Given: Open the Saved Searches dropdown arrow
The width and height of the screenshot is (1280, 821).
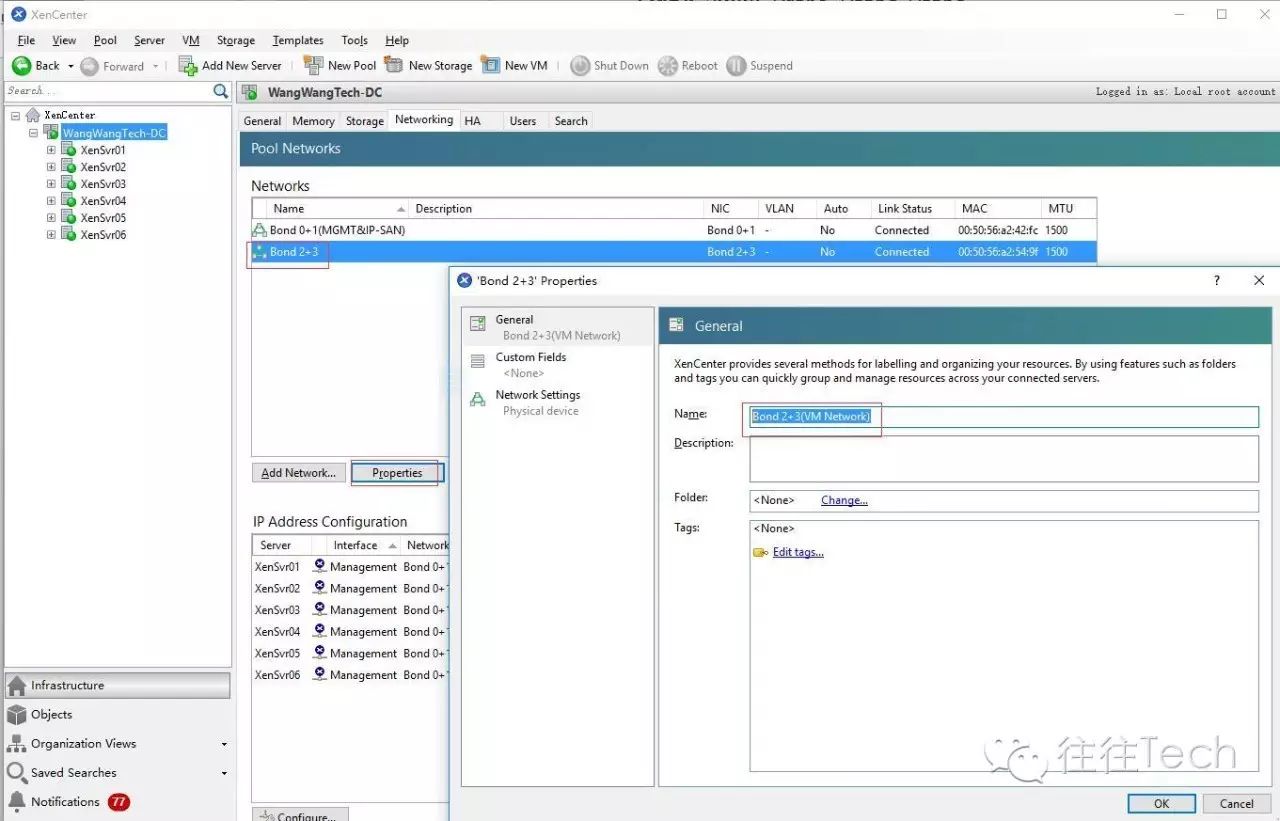Looking at the screenshot, I should pos(224,773).
